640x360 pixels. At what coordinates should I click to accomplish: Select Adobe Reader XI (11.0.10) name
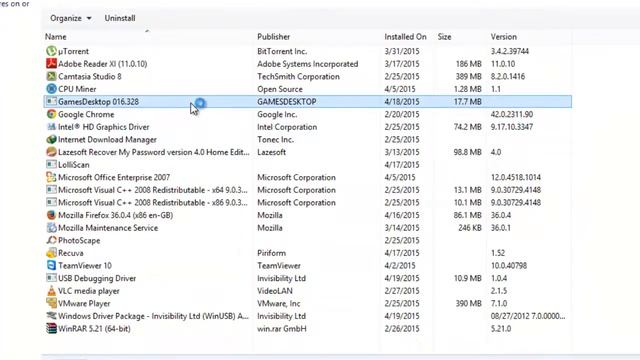[x=102, y=64]
